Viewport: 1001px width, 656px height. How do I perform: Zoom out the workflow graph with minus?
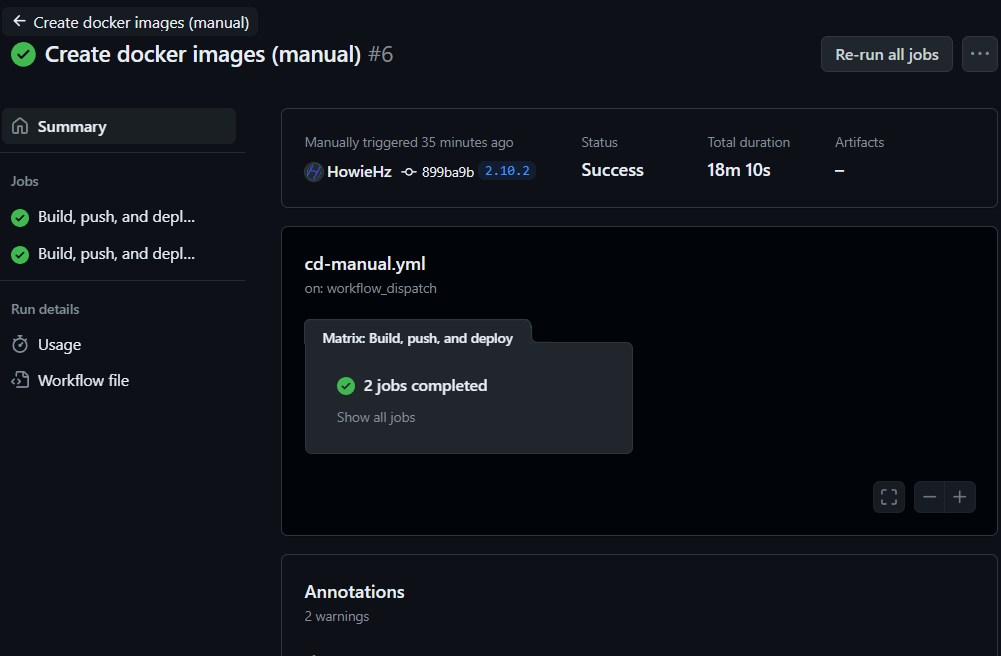(930, 496)
